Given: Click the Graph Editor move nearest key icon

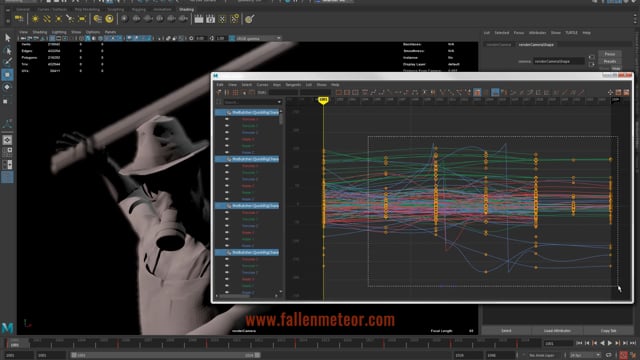Looking at the screenshot, I should click(219, 93).
